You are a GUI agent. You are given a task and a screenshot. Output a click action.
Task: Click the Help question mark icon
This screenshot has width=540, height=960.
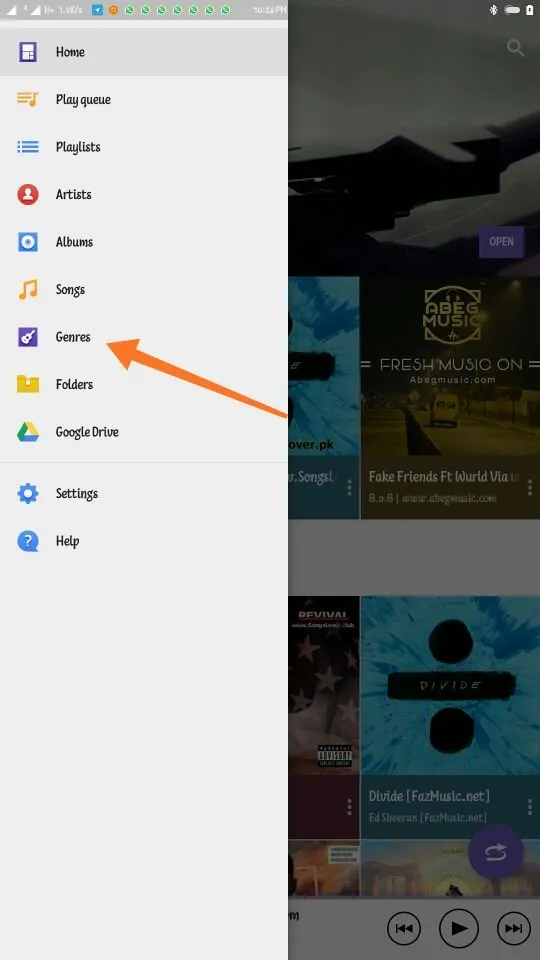click(28, 541)
